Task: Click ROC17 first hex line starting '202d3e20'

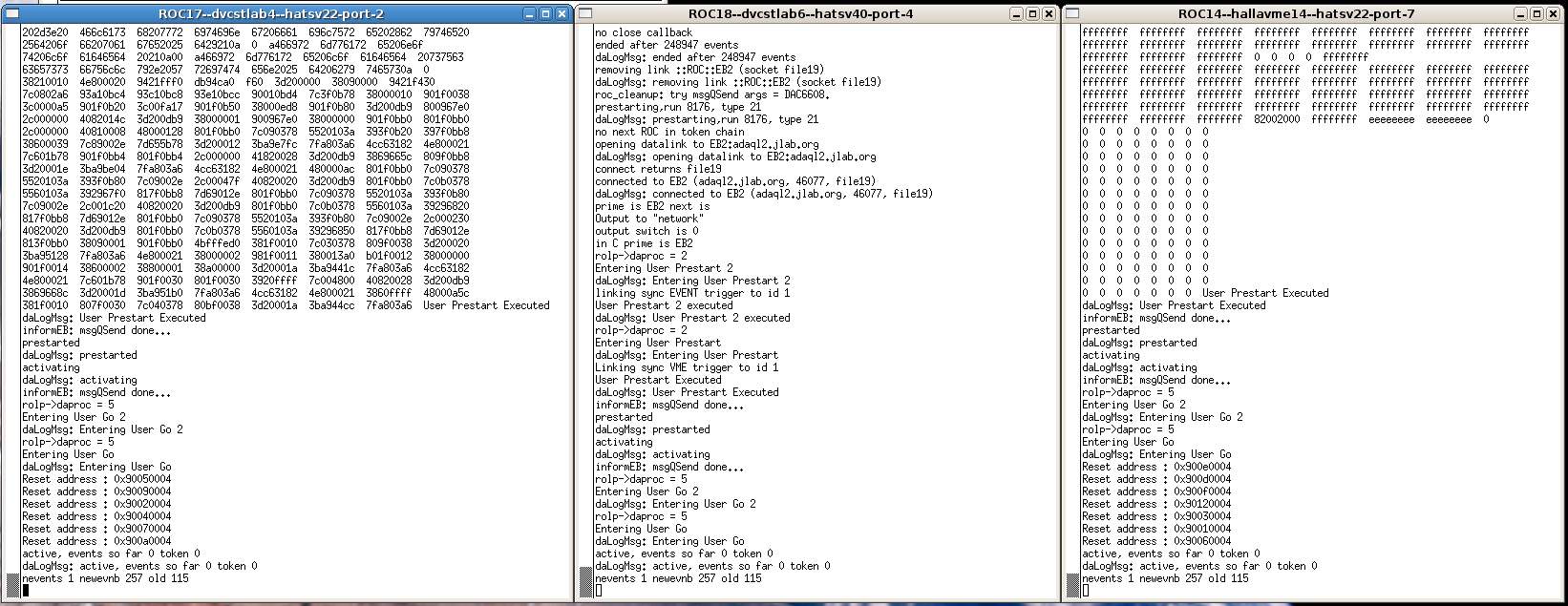Action: [x=245, y=32]
